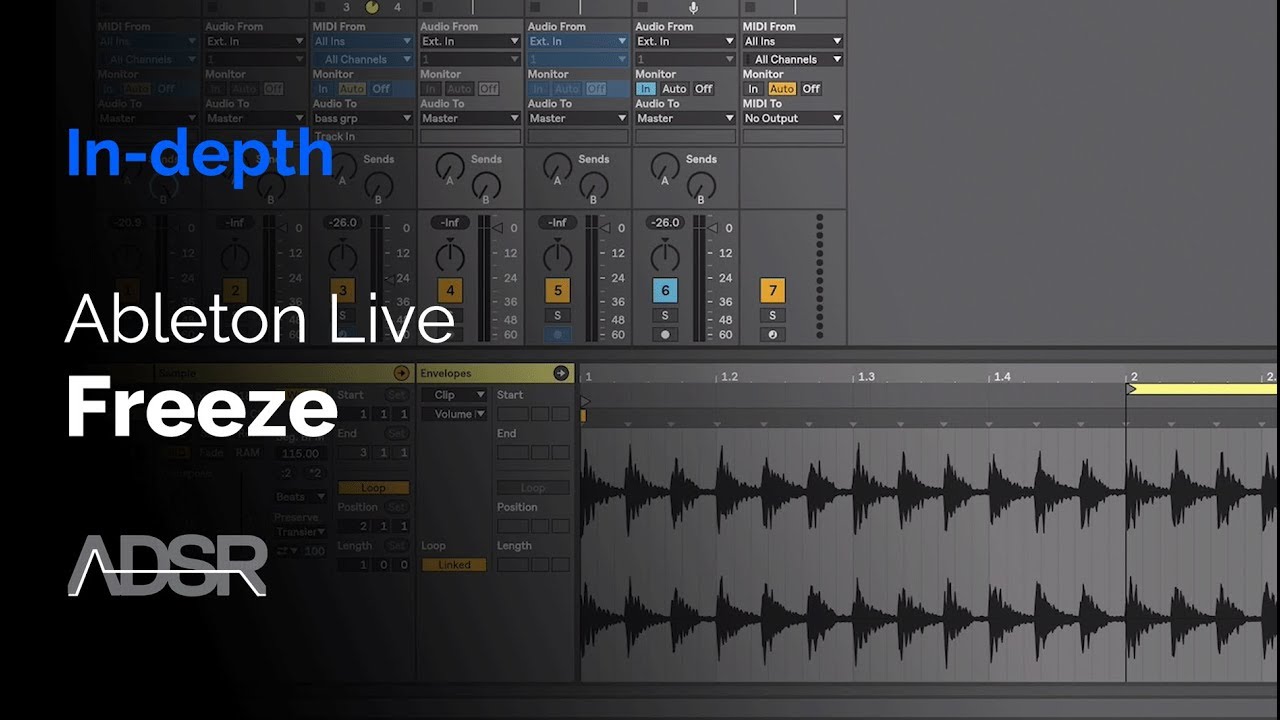Click track 5 pan knob

click(557, 256)
